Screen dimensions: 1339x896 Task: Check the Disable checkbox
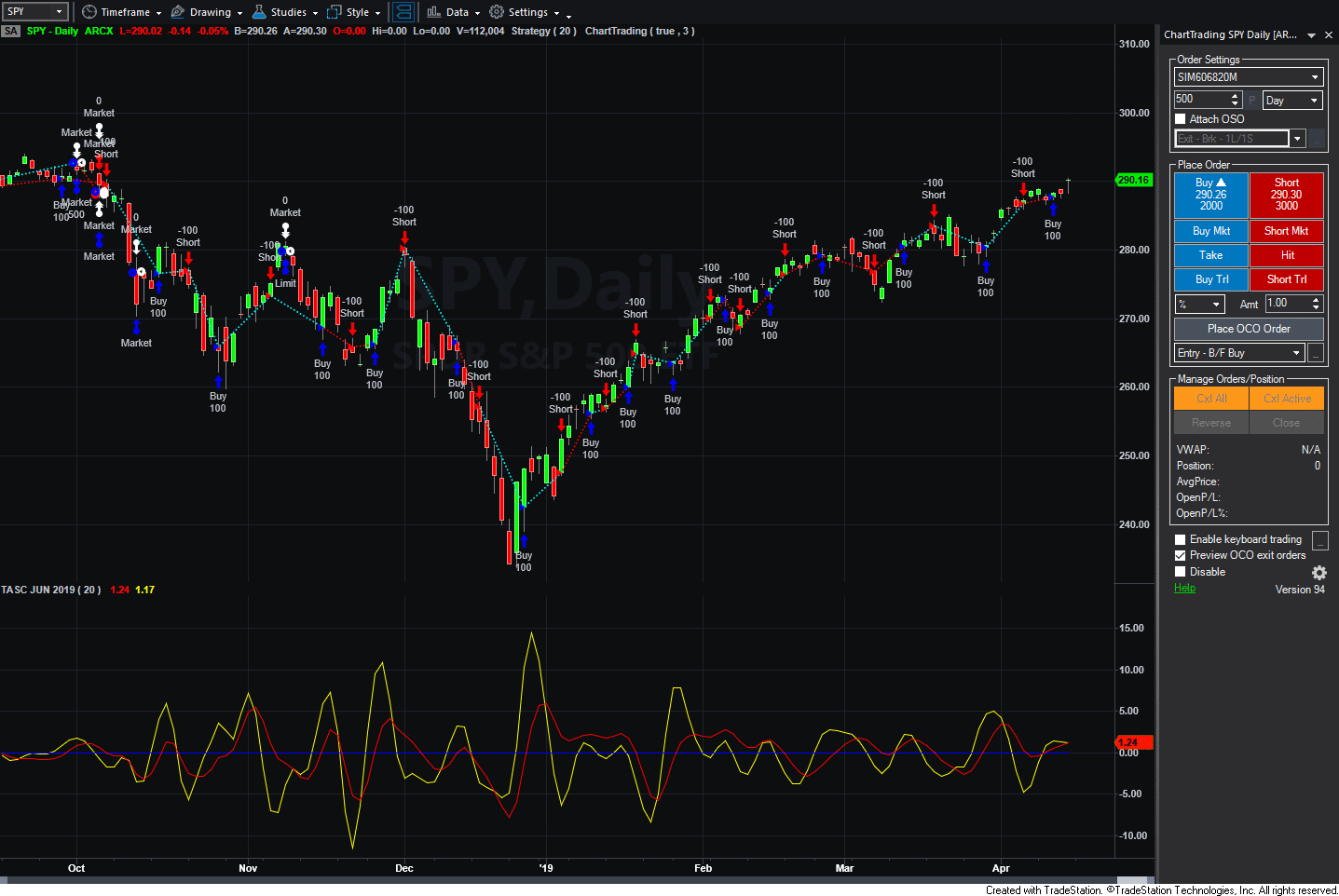click(1181, 572)
